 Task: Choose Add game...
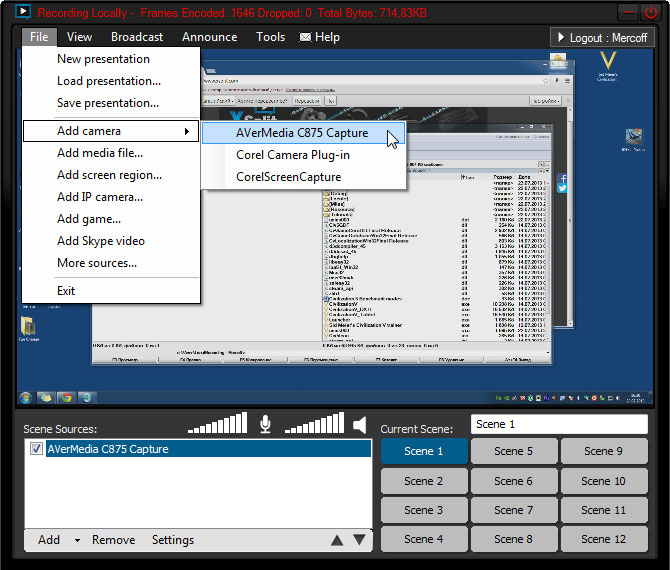(111, 219)
